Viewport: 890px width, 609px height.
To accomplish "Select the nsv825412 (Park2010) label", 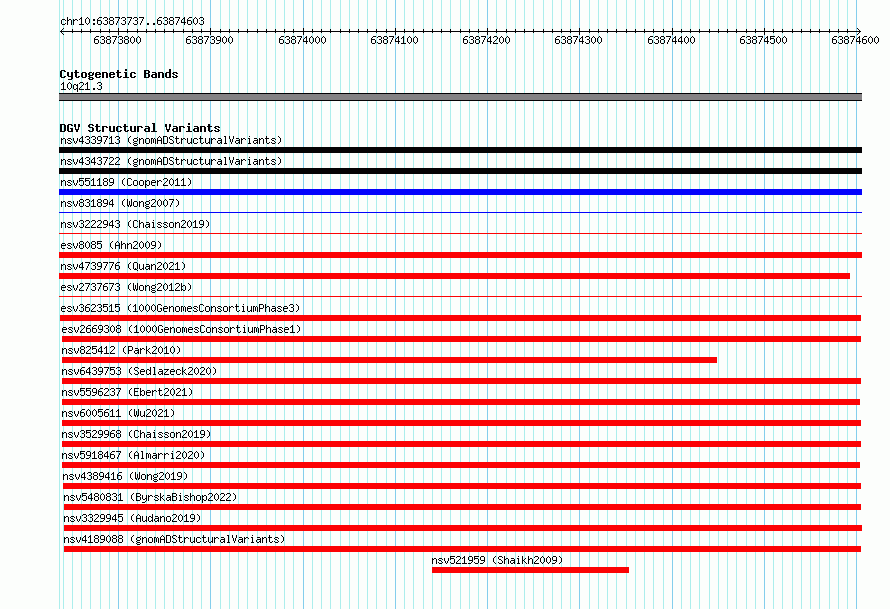I will point(121,350).
